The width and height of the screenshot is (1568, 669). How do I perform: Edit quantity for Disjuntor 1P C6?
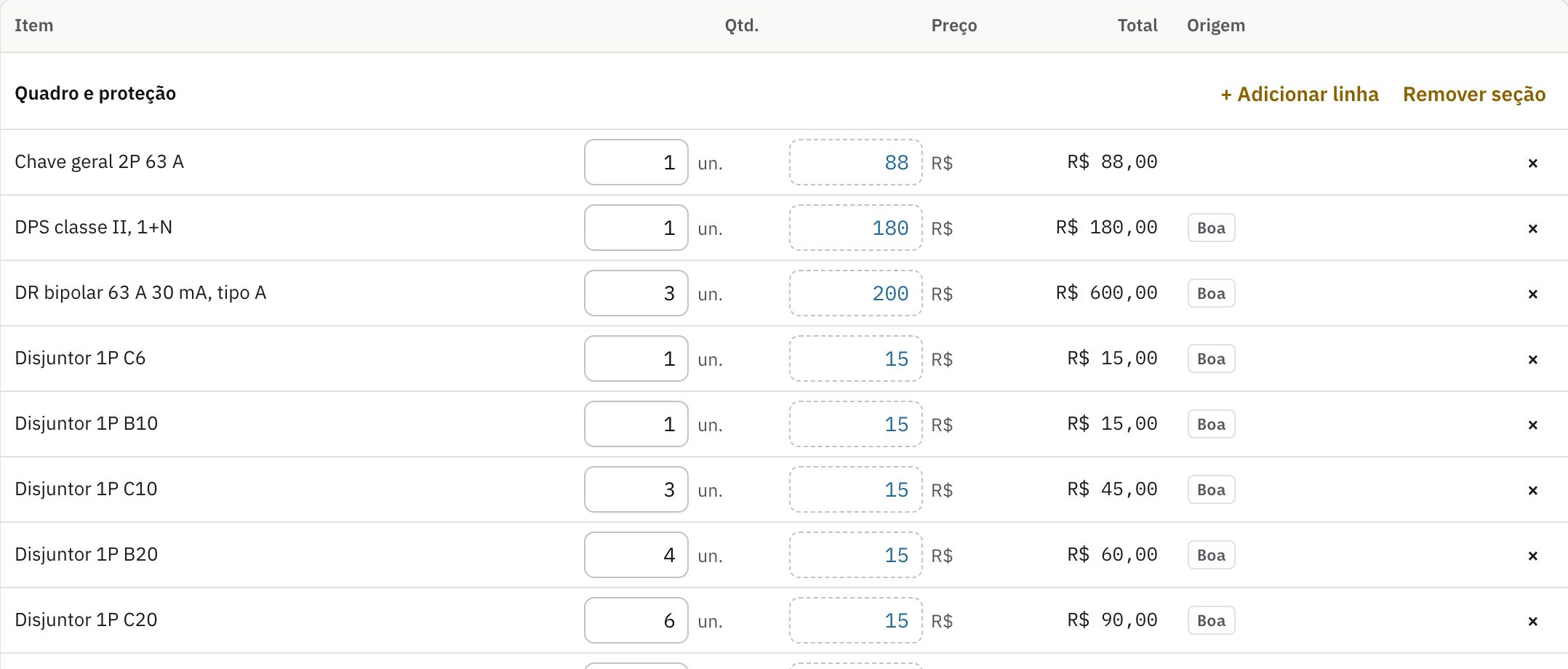click(636, 358)
